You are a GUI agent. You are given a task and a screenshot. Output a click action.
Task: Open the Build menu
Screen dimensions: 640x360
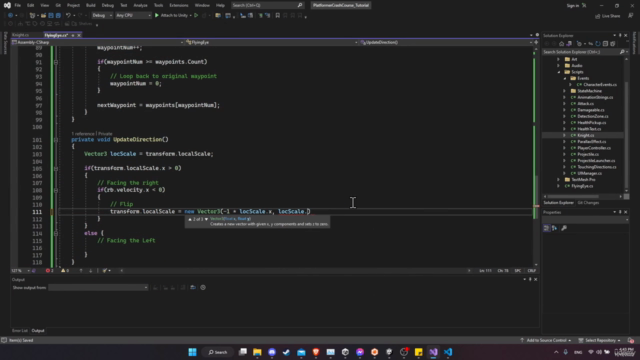(91, 5)
